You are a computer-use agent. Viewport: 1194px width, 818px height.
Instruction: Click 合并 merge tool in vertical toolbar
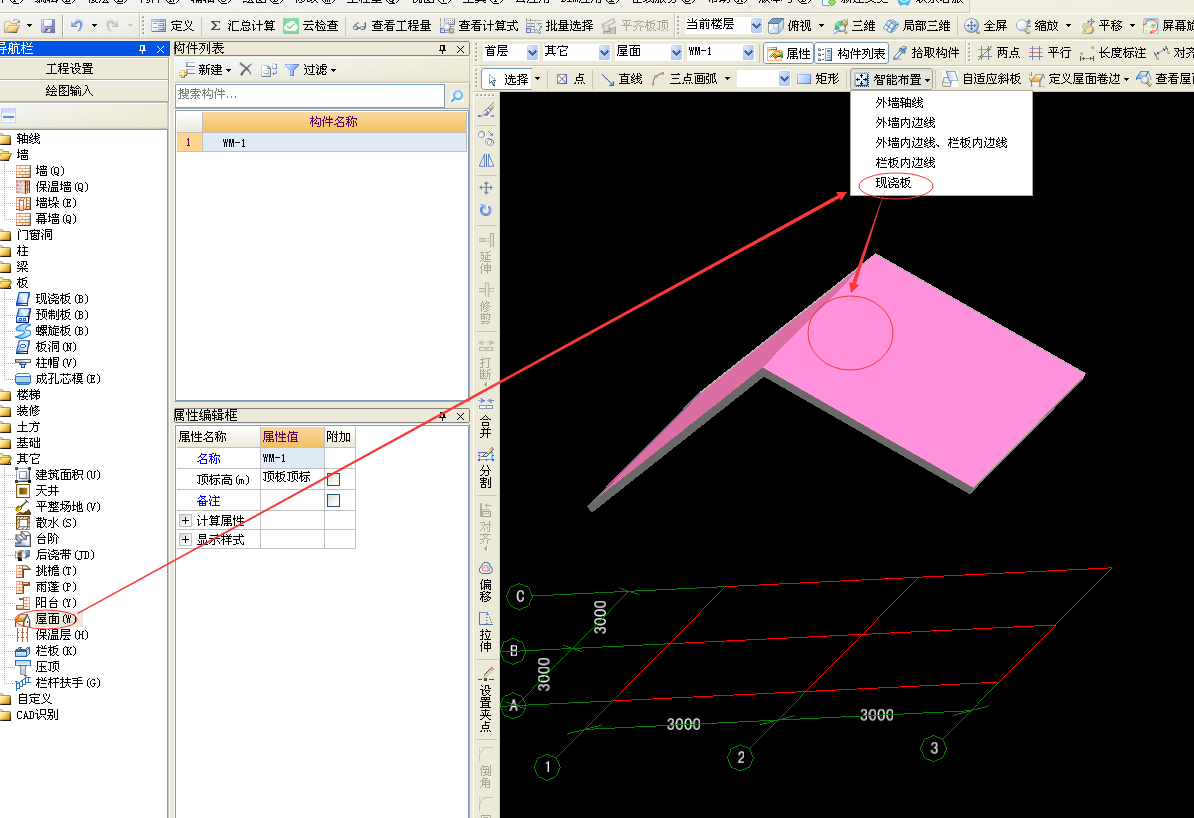[486, 417]
